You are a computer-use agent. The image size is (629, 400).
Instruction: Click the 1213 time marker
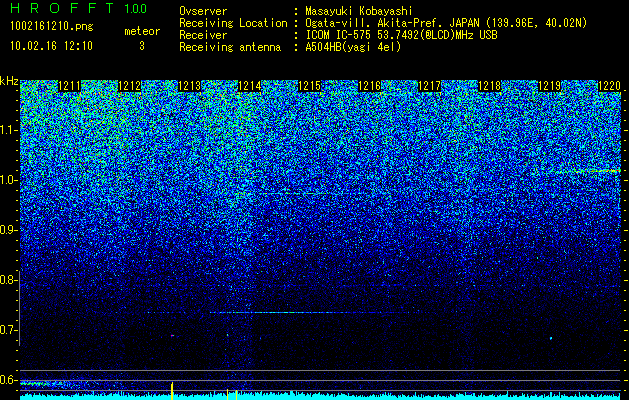point(189,86)
